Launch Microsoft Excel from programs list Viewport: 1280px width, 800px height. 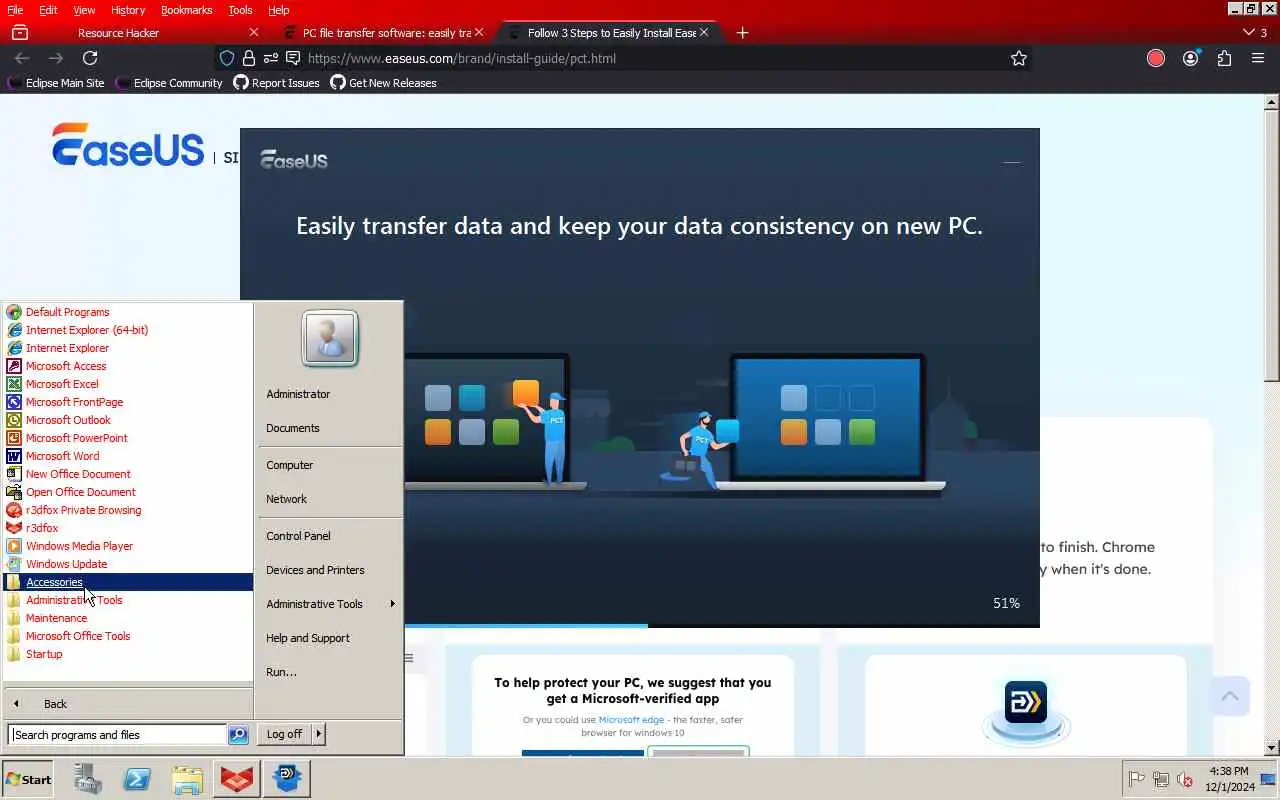[x=62, y=384]
